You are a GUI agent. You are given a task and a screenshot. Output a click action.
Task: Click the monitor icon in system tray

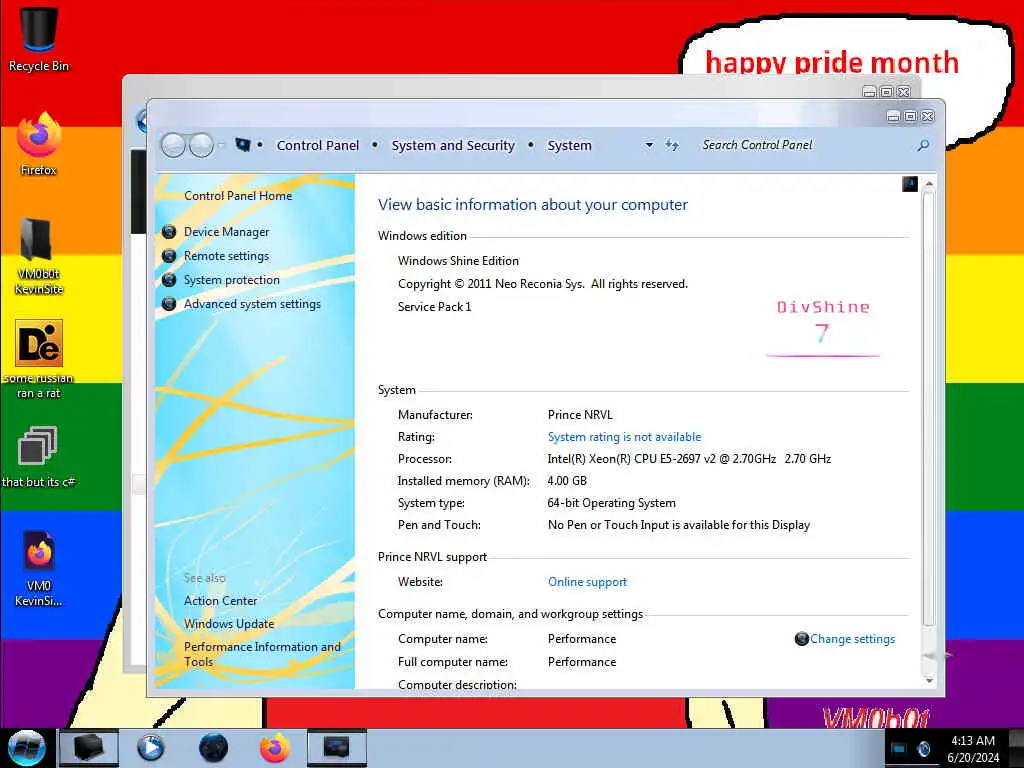[x=899, y=749]
